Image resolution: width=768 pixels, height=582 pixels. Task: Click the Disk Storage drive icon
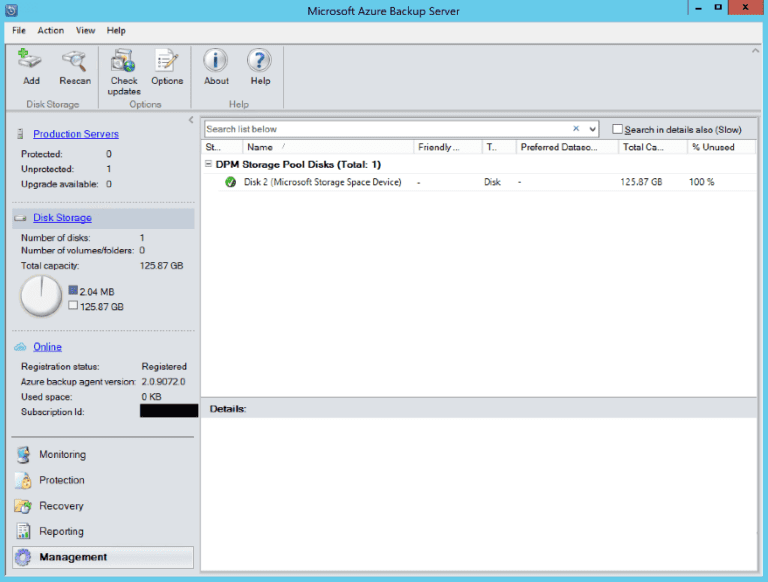coord(21,218)
